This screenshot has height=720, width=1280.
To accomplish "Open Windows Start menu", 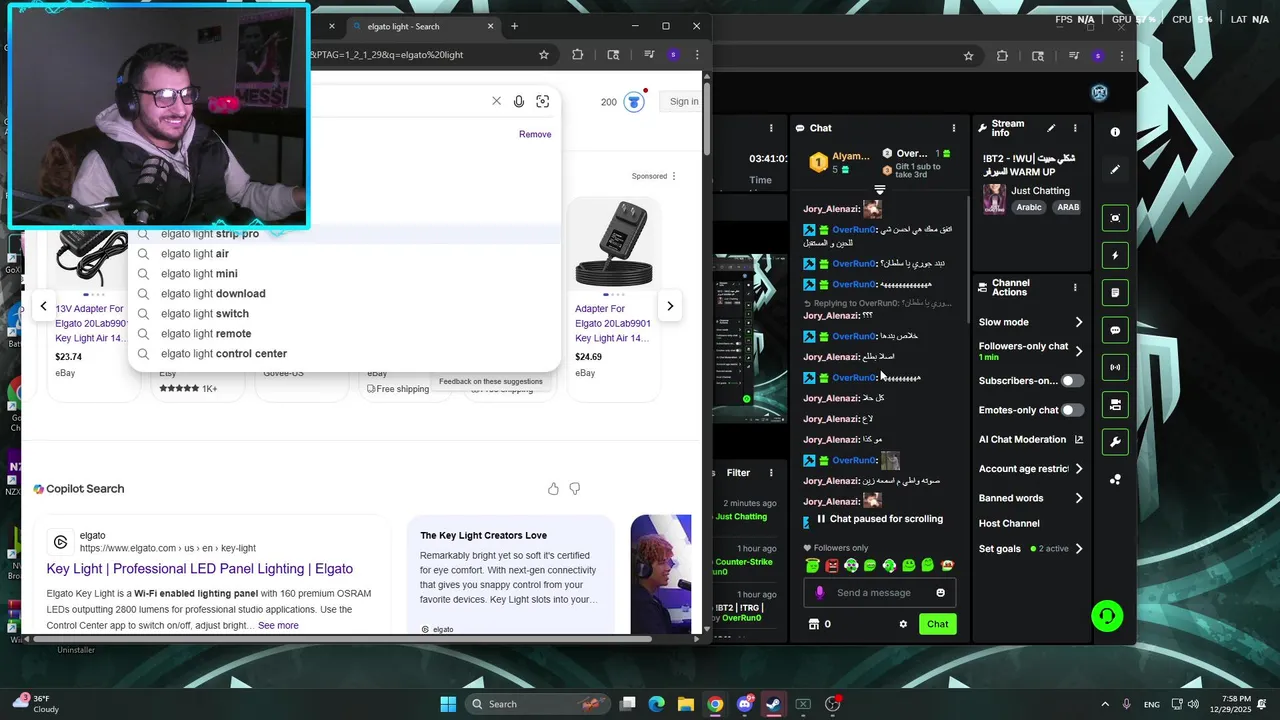I will (x=448, y=704).
